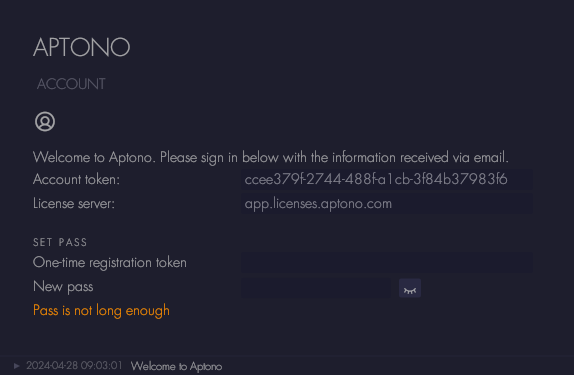Select the ACCOUNT tab label

71,84
